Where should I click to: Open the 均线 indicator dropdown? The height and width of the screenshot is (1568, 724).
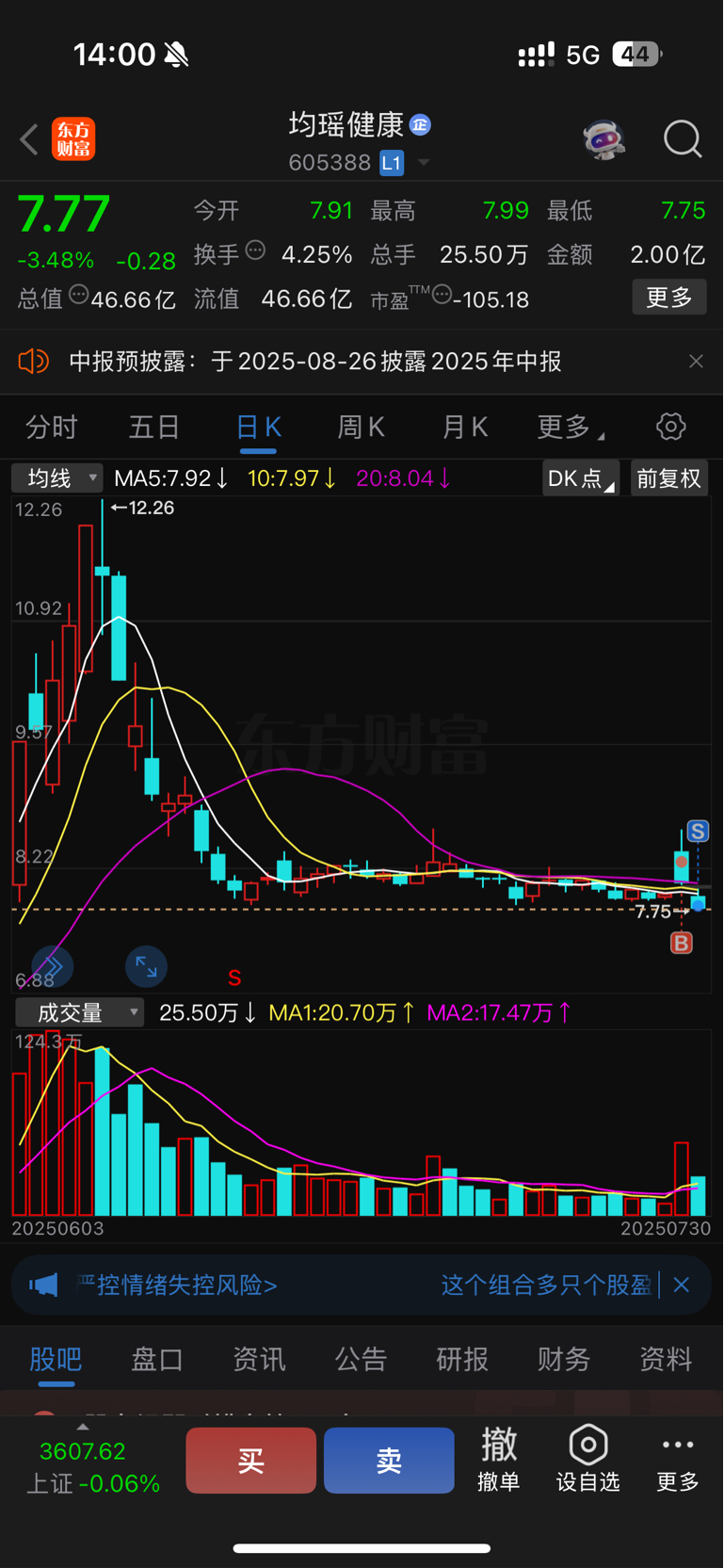pos(56,478)
